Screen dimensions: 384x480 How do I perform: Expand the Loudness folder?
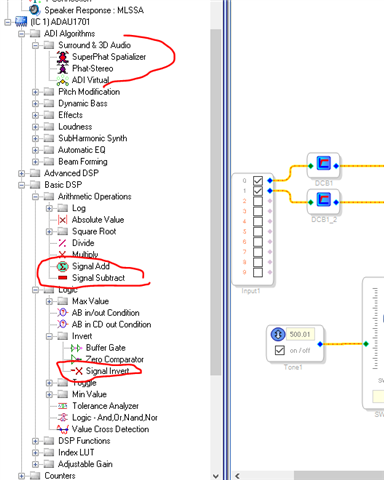[x=35, y=127]
